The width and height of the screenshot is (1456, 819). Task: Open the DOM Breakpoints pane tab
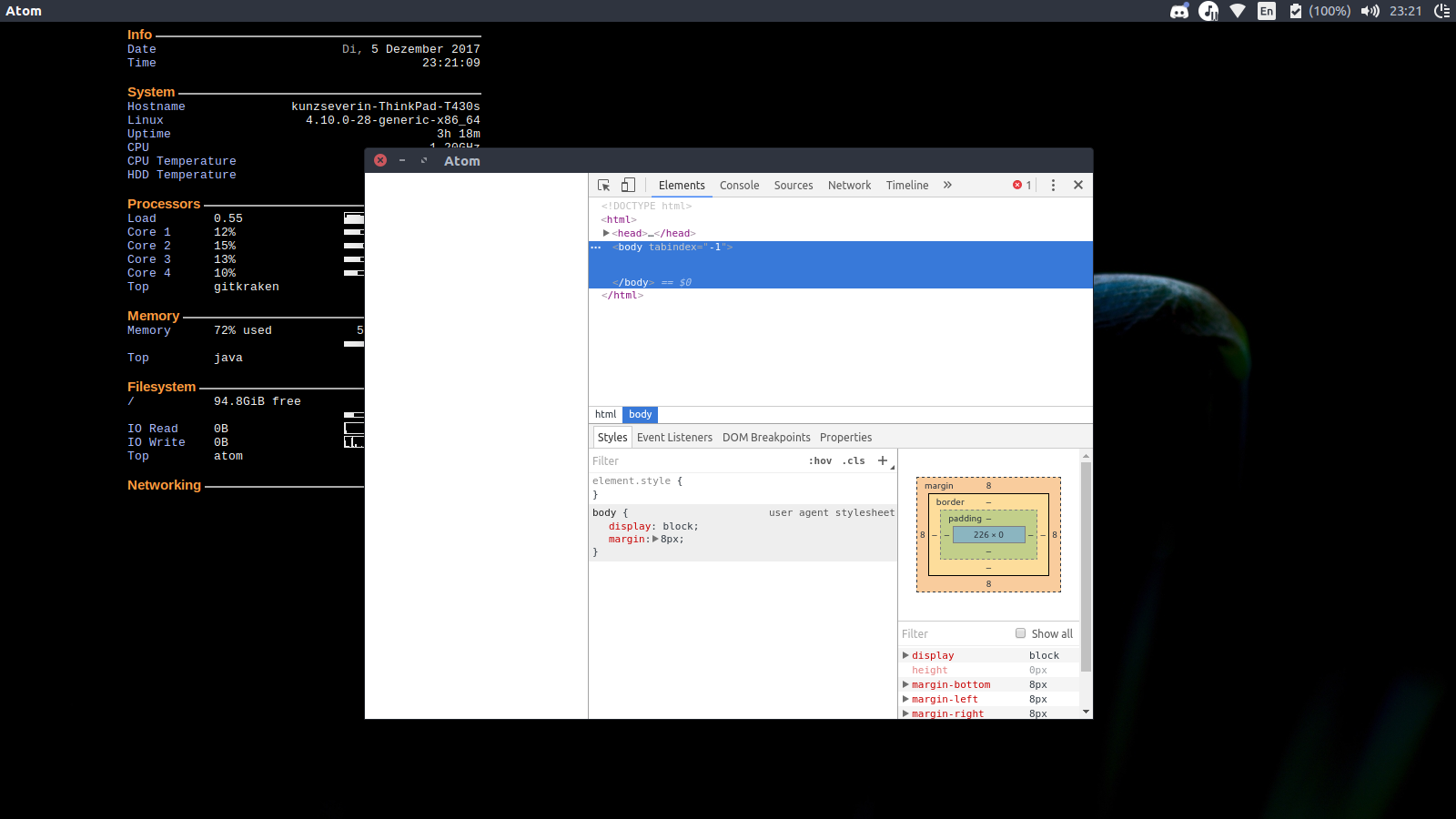tap(766, 438)
